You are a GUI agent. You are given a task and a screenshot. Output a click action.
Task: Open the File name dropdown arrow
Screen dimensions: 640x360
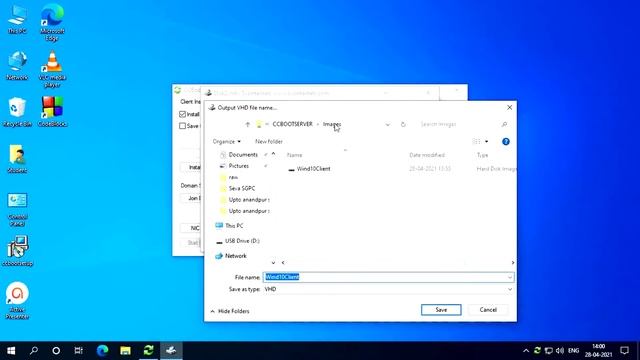tap(510, 278)
